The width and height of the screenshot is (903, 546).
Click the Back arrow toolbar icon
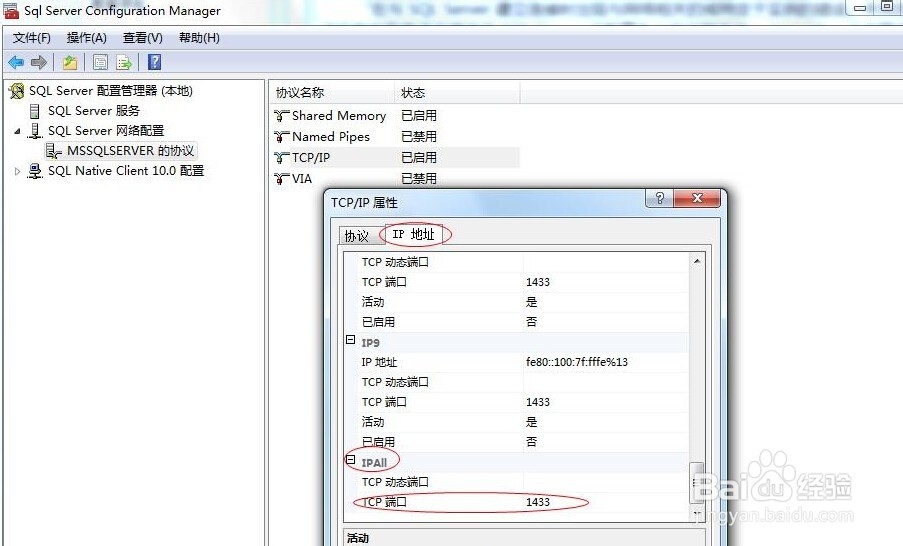tap(16, 62)
